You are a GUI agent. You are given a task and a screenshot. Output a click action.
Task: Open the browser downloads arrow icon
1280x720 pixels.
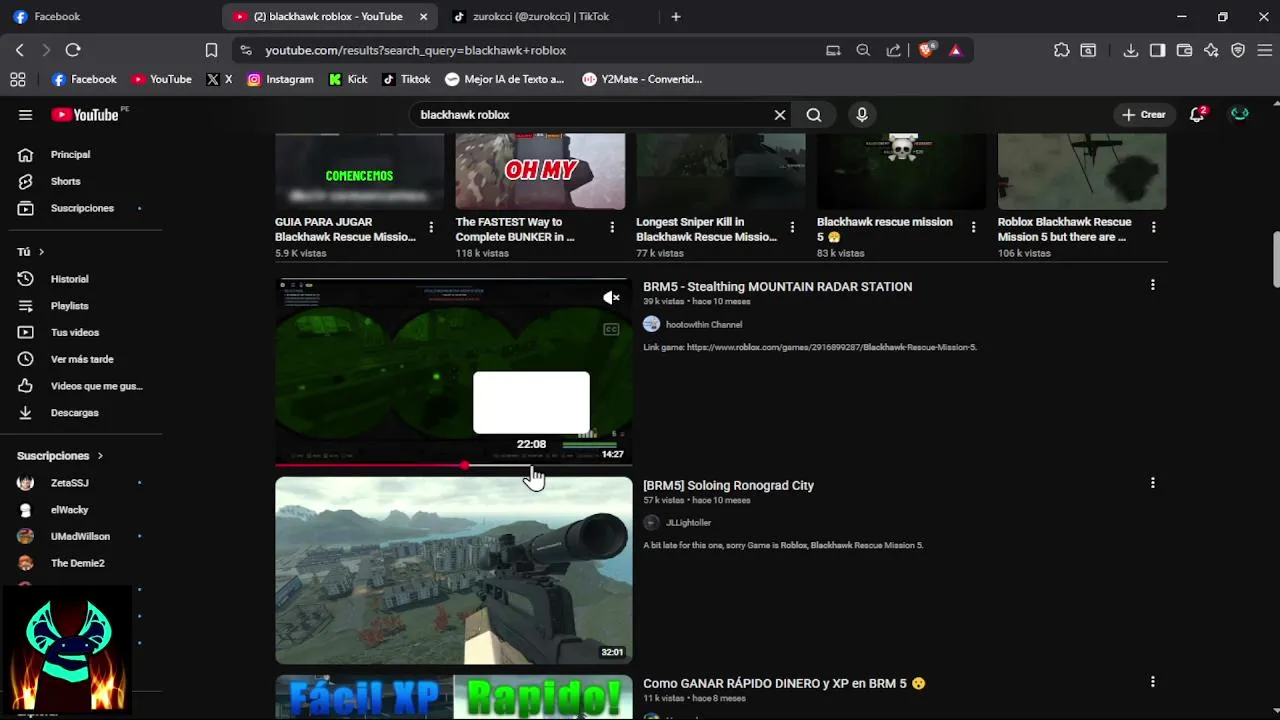click(1131, 50)
